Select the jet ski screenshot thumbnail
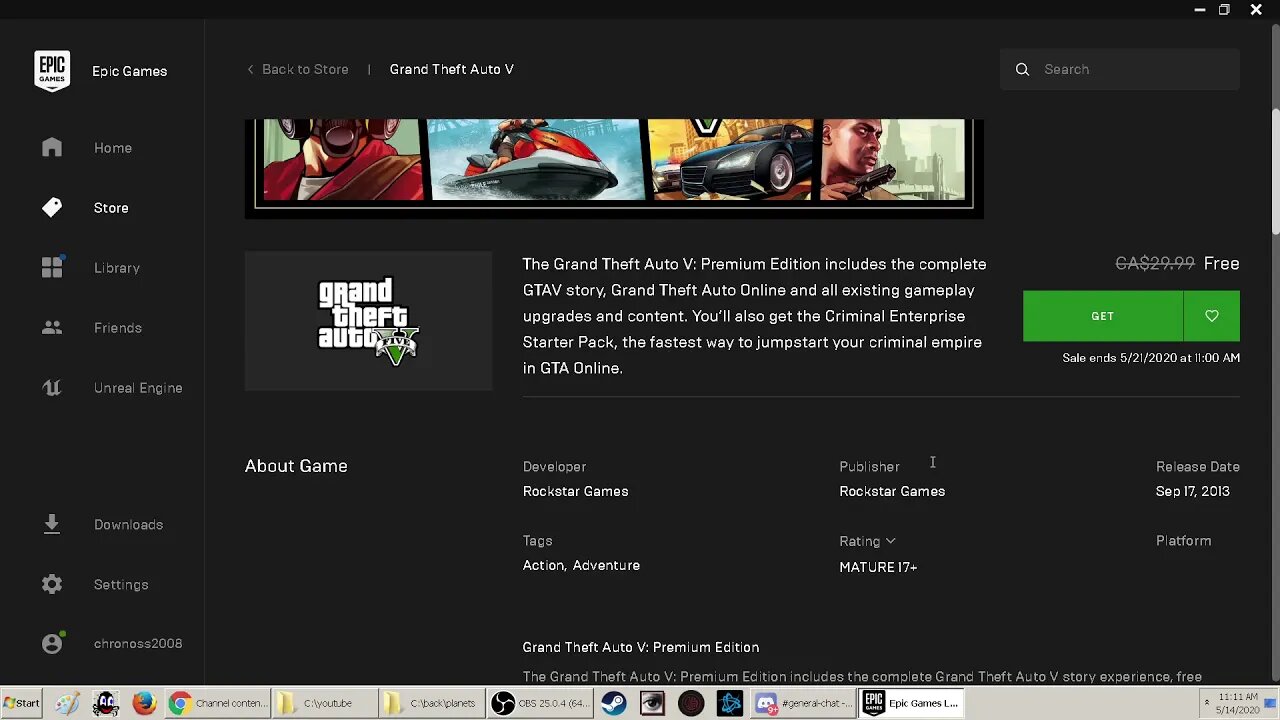The image size is (1280, 720). pyautogui.click(x=536, y=160)
